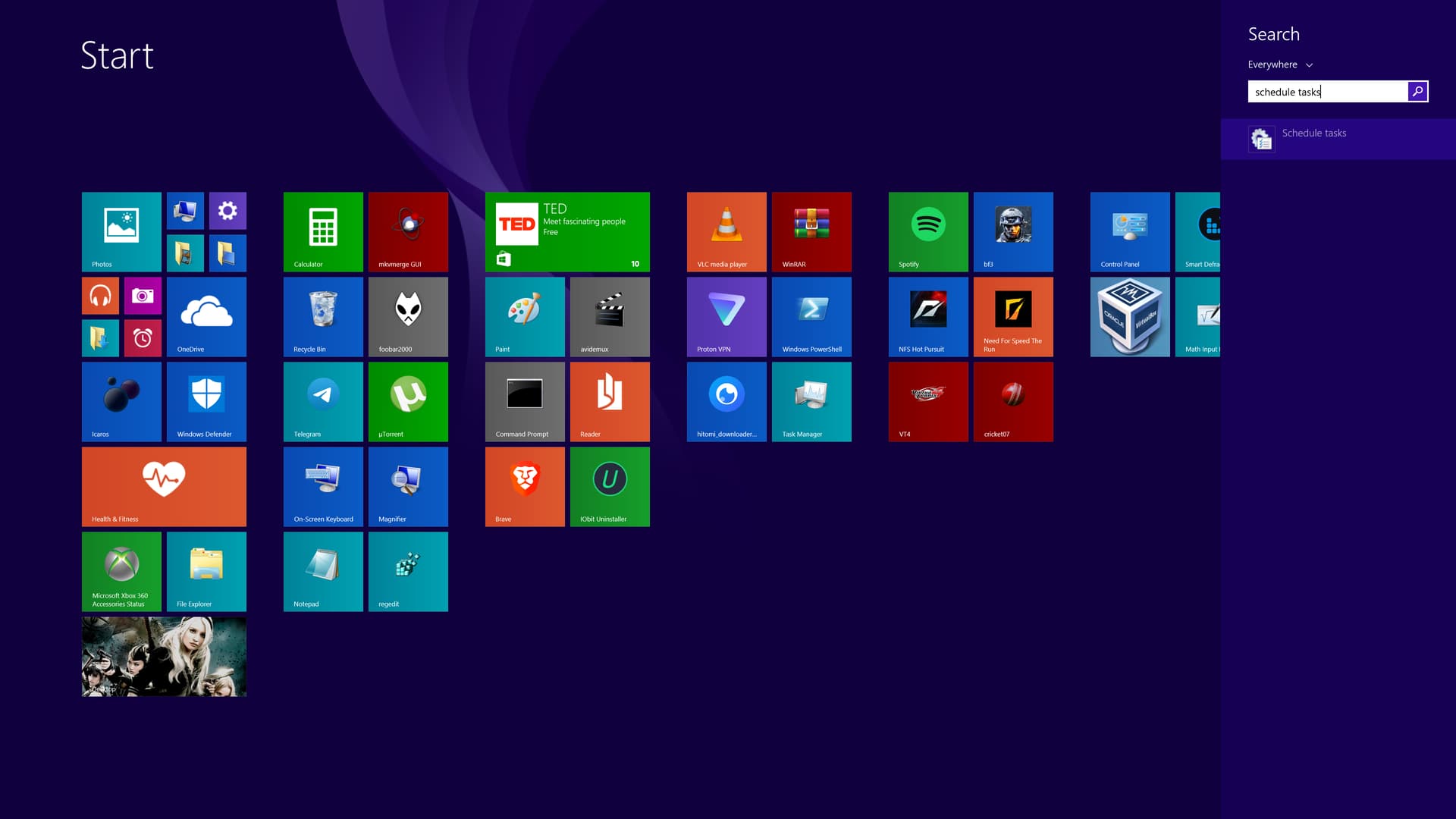This screenshot has height=819, width=1456.
Task: Launch the WinRAR tile
Action: pyautogui.click(x=811, y=231)
